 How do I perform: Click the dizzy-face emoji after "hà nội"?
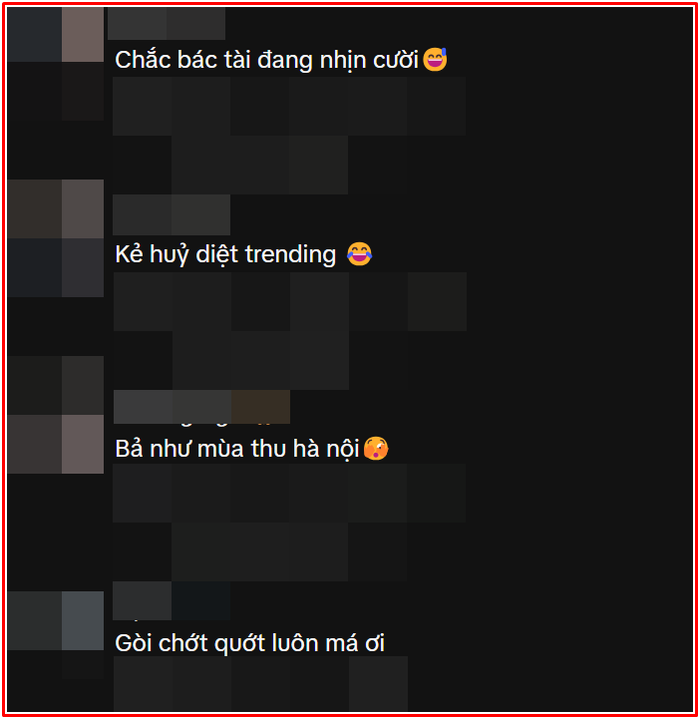pos(376,448)
